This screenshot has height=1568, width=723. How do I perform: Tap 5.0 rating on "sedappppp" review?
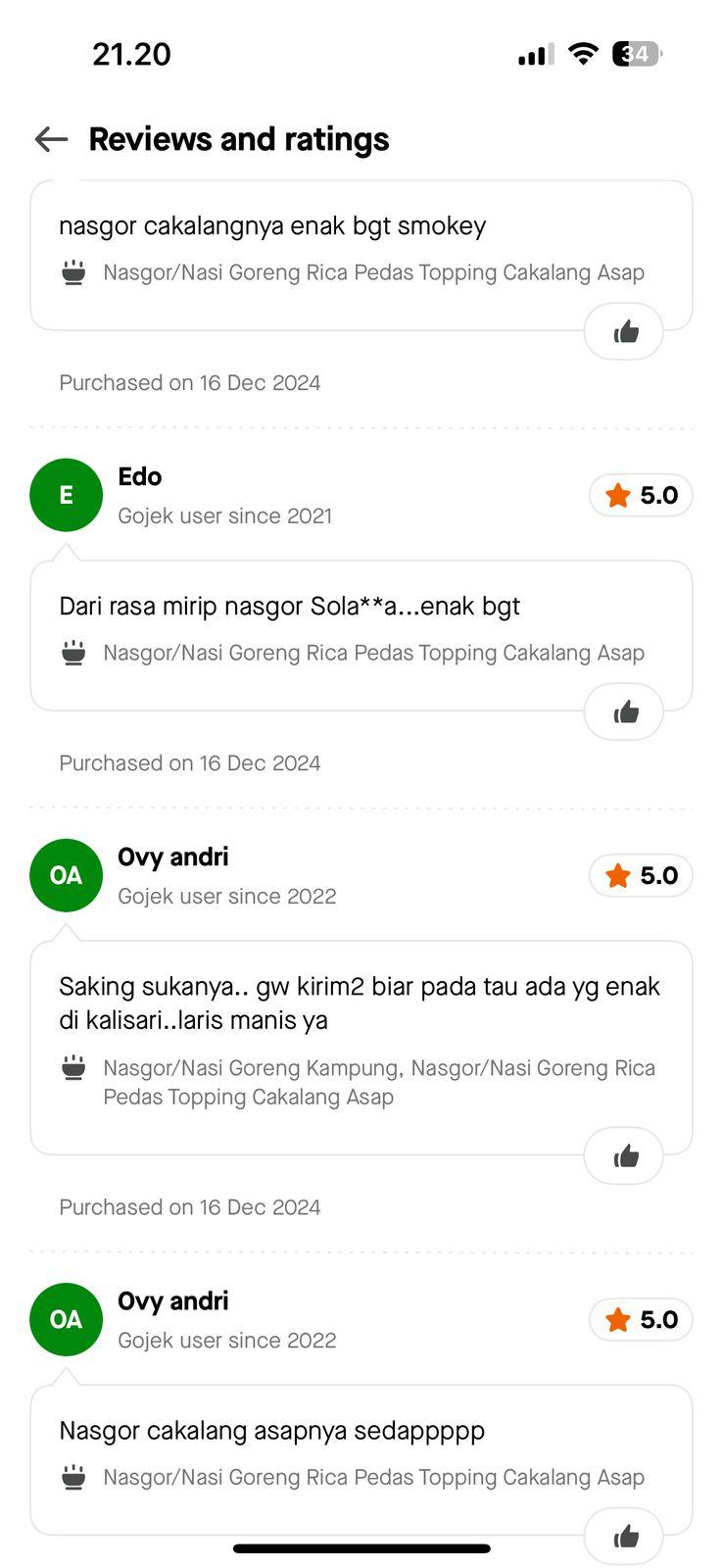coord(641,1319)
